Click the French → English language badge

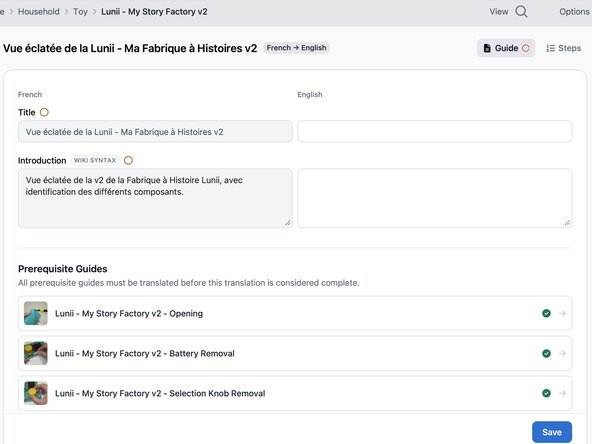(x=296, y=48)
